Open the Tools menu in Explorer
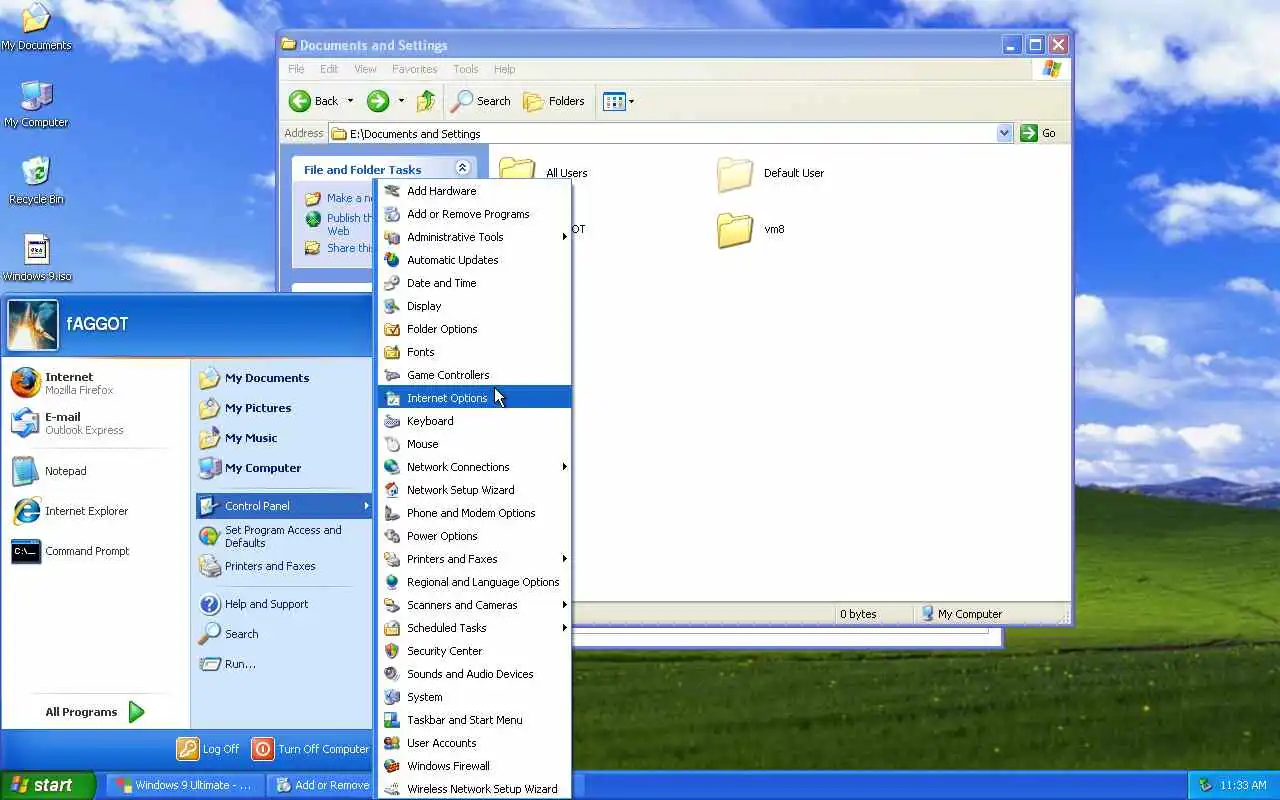This screenshot has width=1280, height=800. tap(466, 69)
